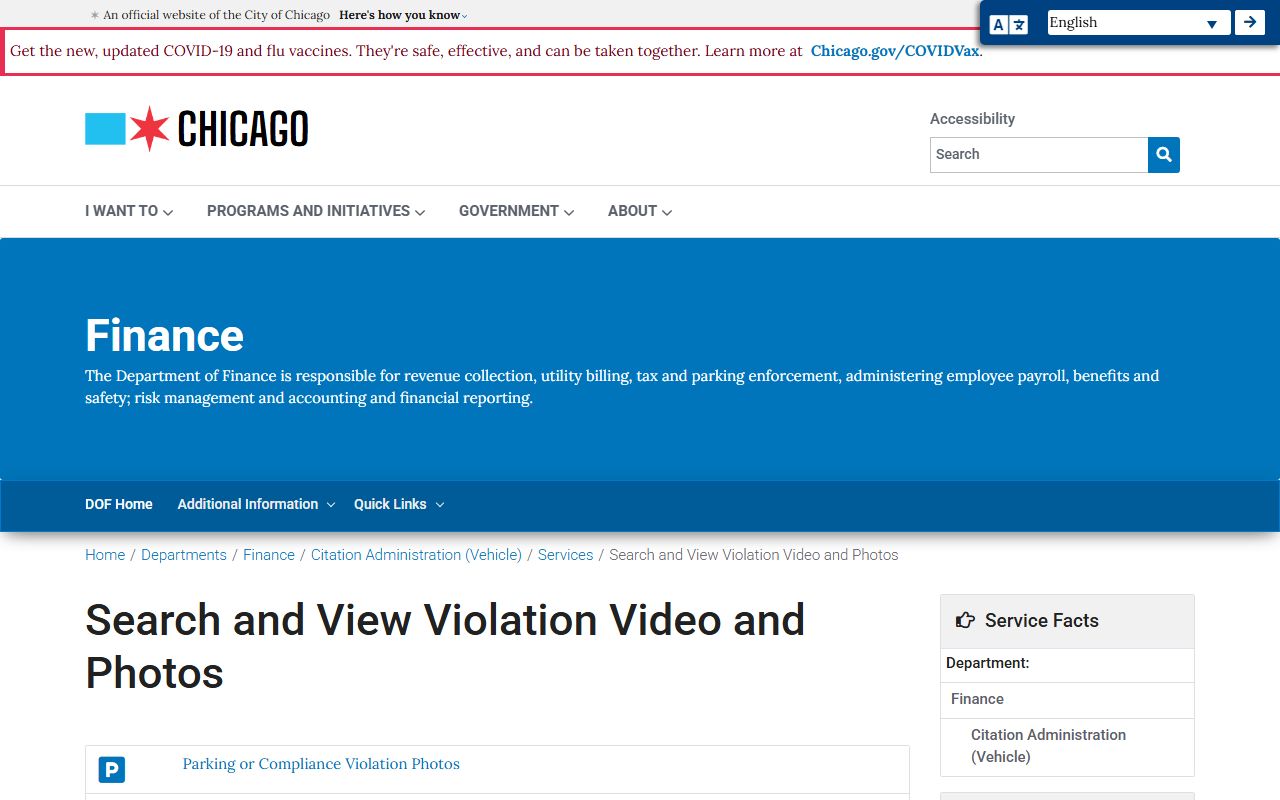Click the pointing hand Service Facts icon
The width and height of the screenshot is (1280, 800).
(965, 620)
